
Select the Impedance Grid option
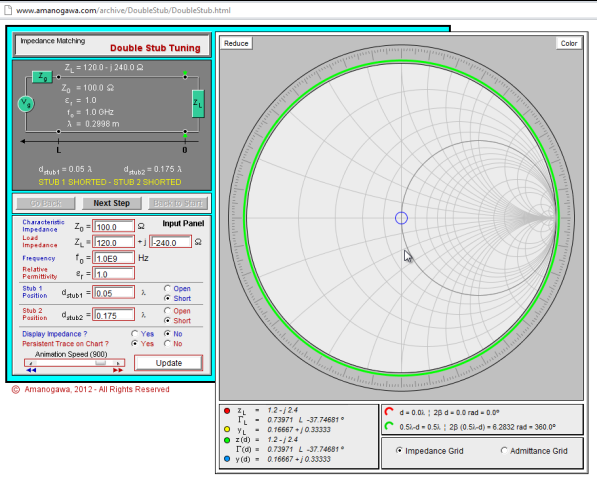399,451
